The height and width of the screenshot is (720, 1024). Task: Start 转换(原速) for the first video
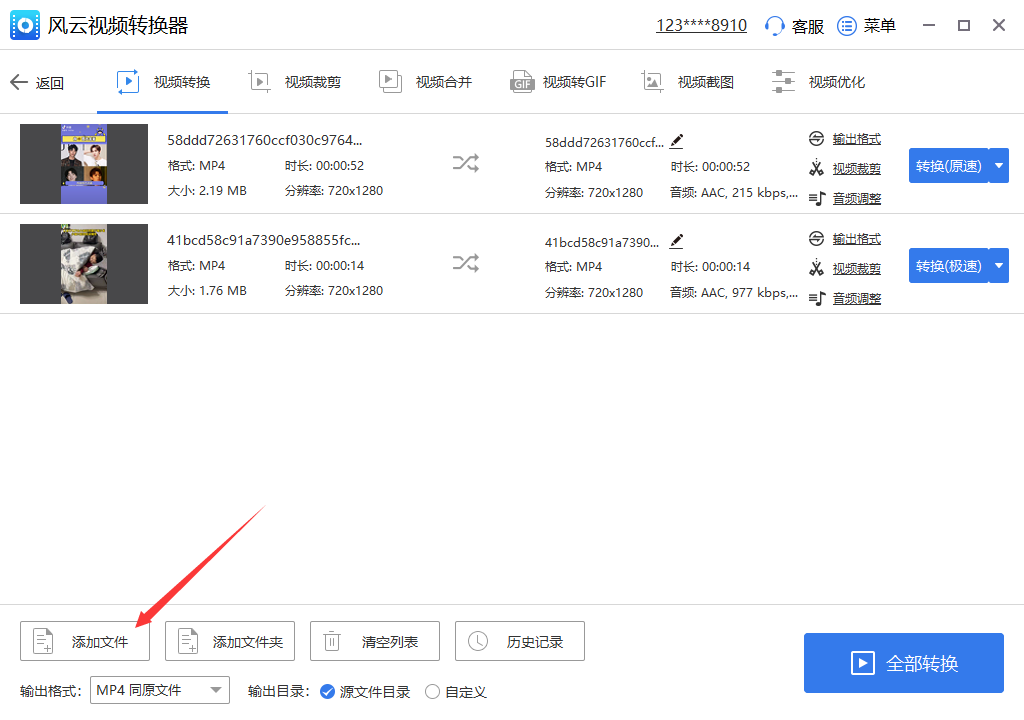tap(948, 166)
